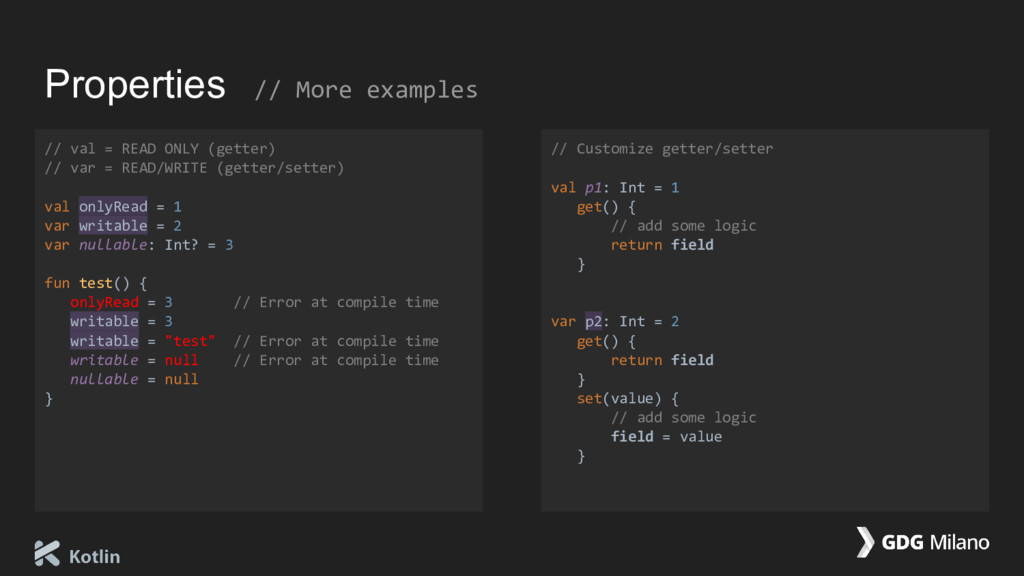The height and width of the screenshot is (576, 1024).
Task: Click '// add some logic' in p1 getter
Action: (x=684, y=226)
